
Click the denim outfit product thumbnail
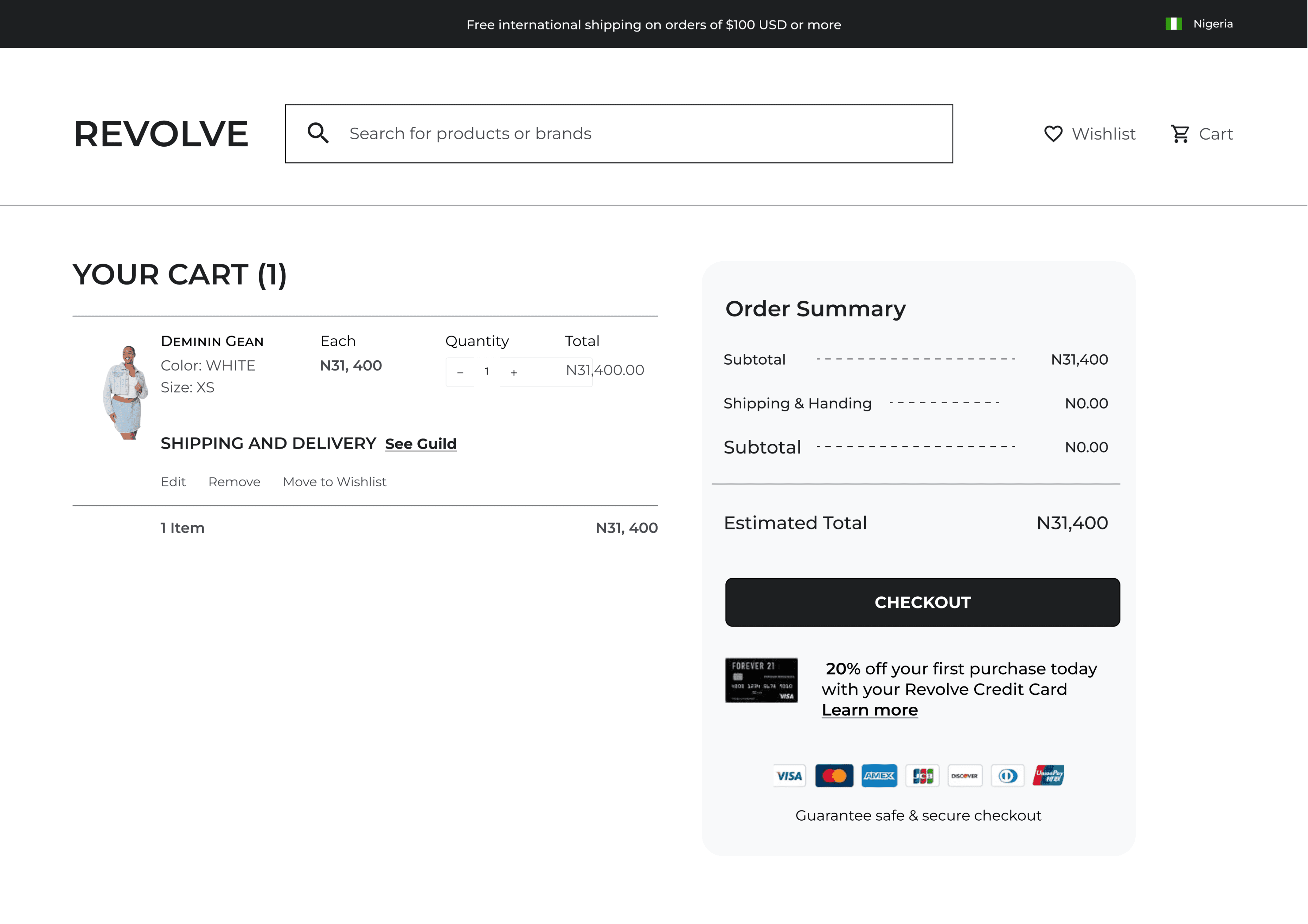(x=126, y=391)
